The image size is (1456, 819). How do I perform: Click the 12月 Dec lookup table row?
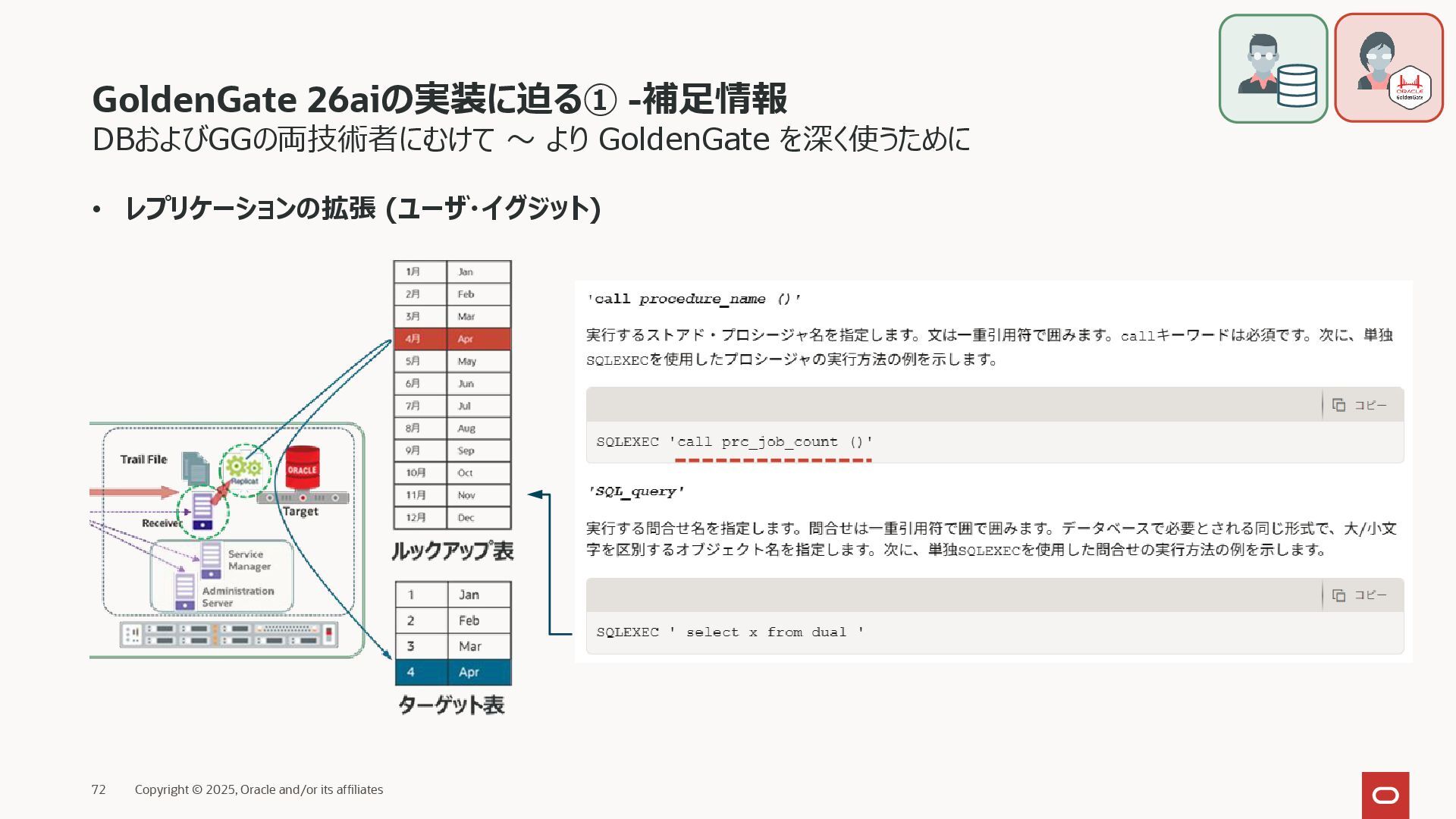(x=452, y=517)
